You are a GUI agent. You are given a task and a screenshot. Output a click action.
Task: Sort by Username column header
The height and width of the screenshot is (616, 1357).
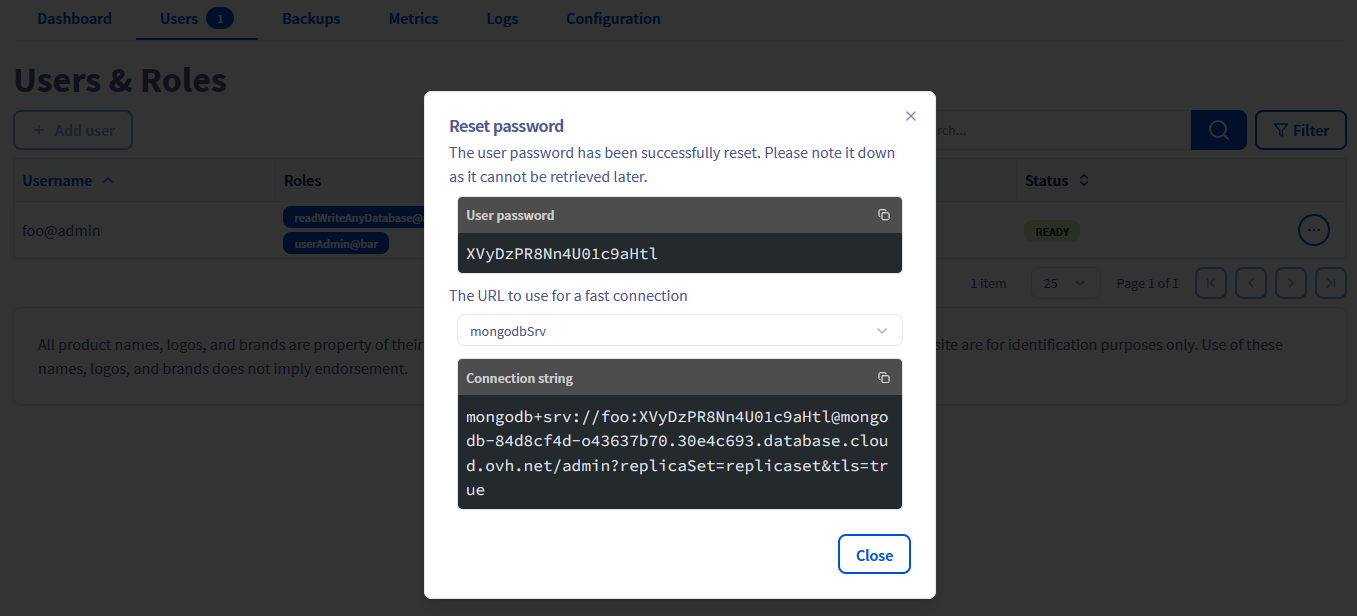(67, 181)
